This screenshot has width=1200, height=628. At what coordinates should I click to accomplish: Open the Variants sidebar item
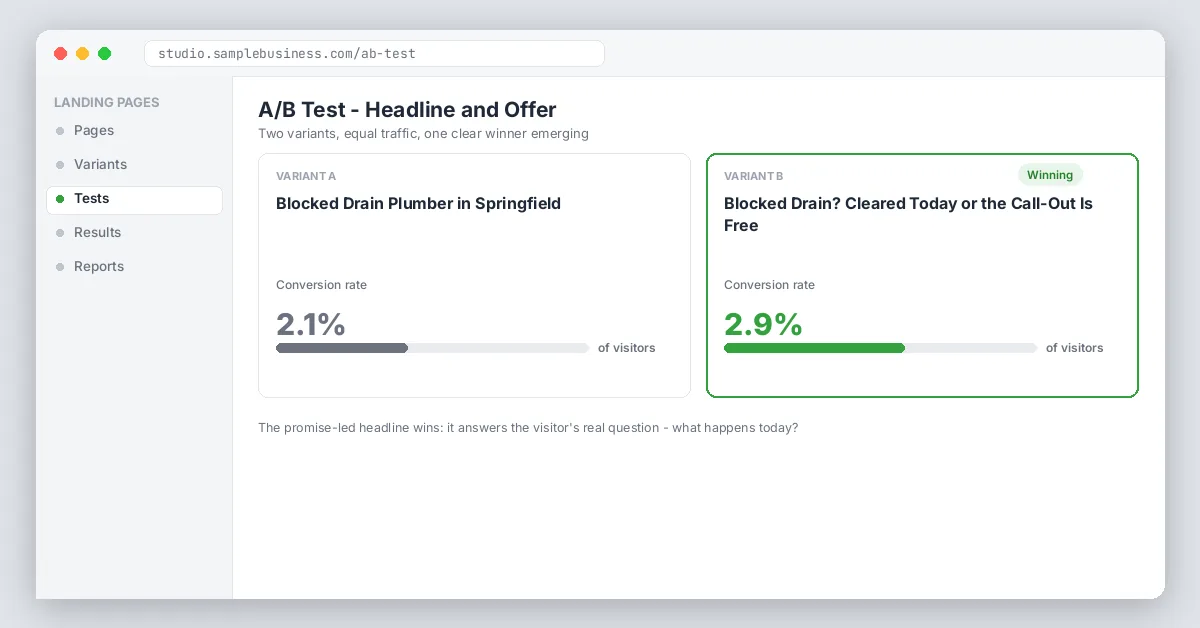tap(134, 164)
